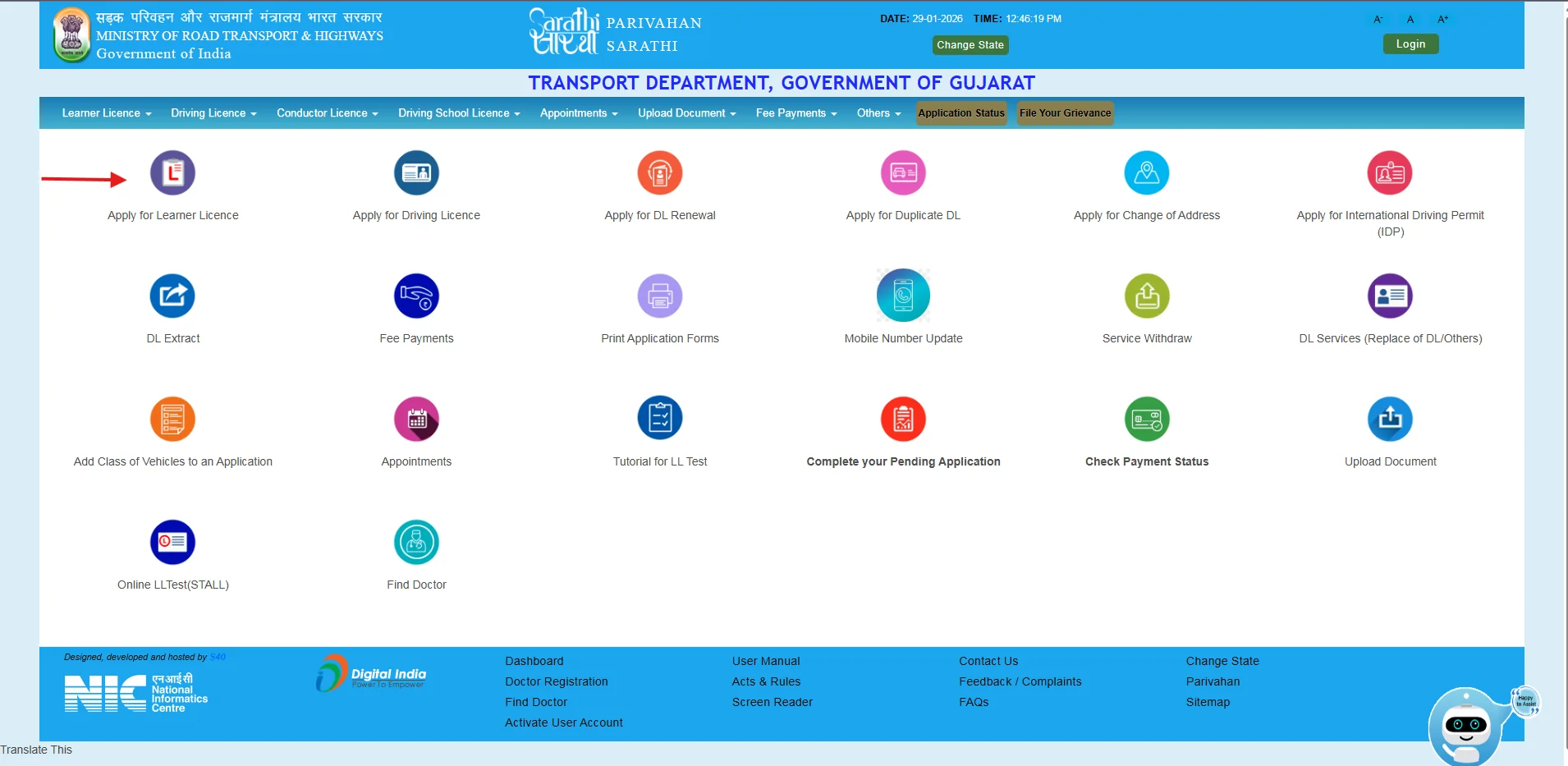
Task: Open the Tutorial for LL Test icon
Action: click(x=659, y=419)
